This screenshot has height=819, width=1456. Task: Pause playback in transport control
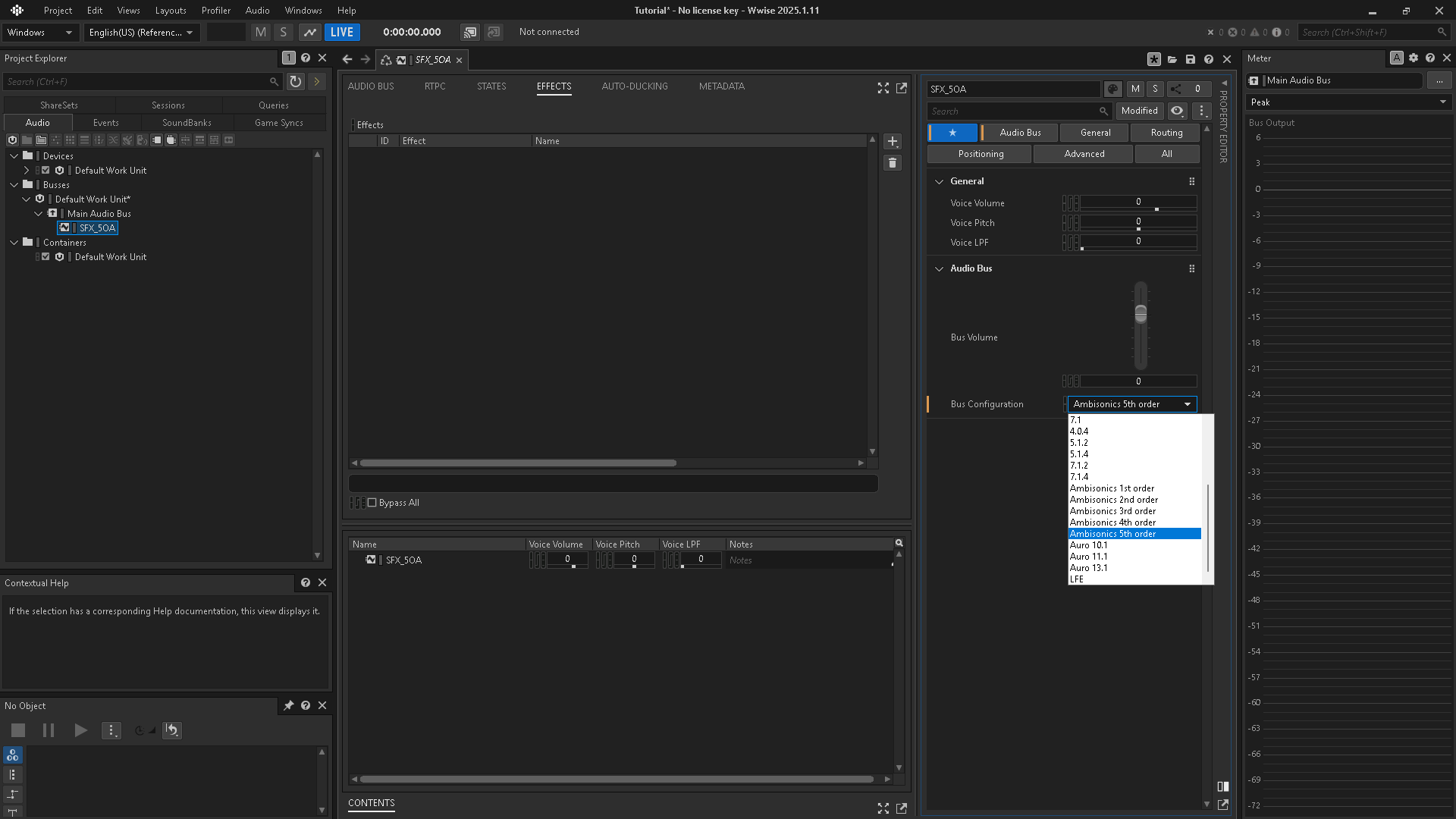coord(49,730)
